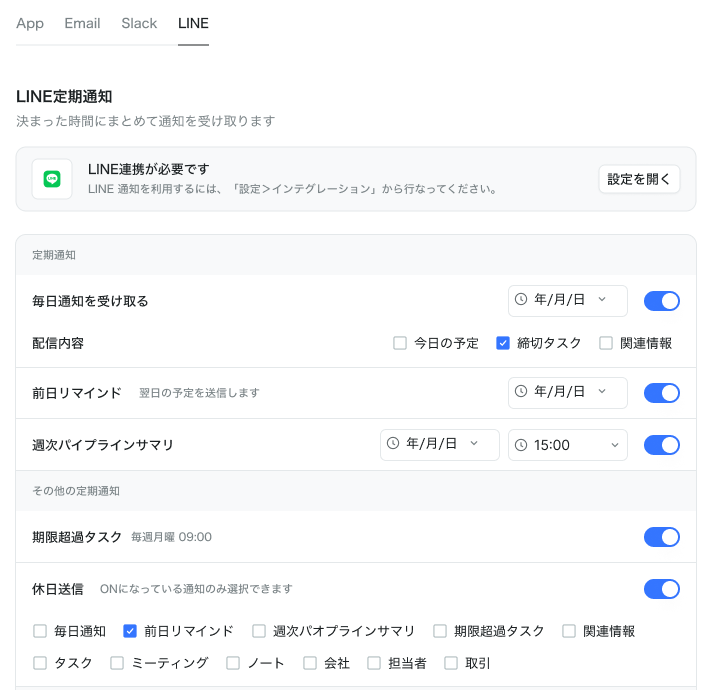Open the 15:00 time dropdown
Image resolution: width=710 pixels, height=690 pixels.
[567, 445]
